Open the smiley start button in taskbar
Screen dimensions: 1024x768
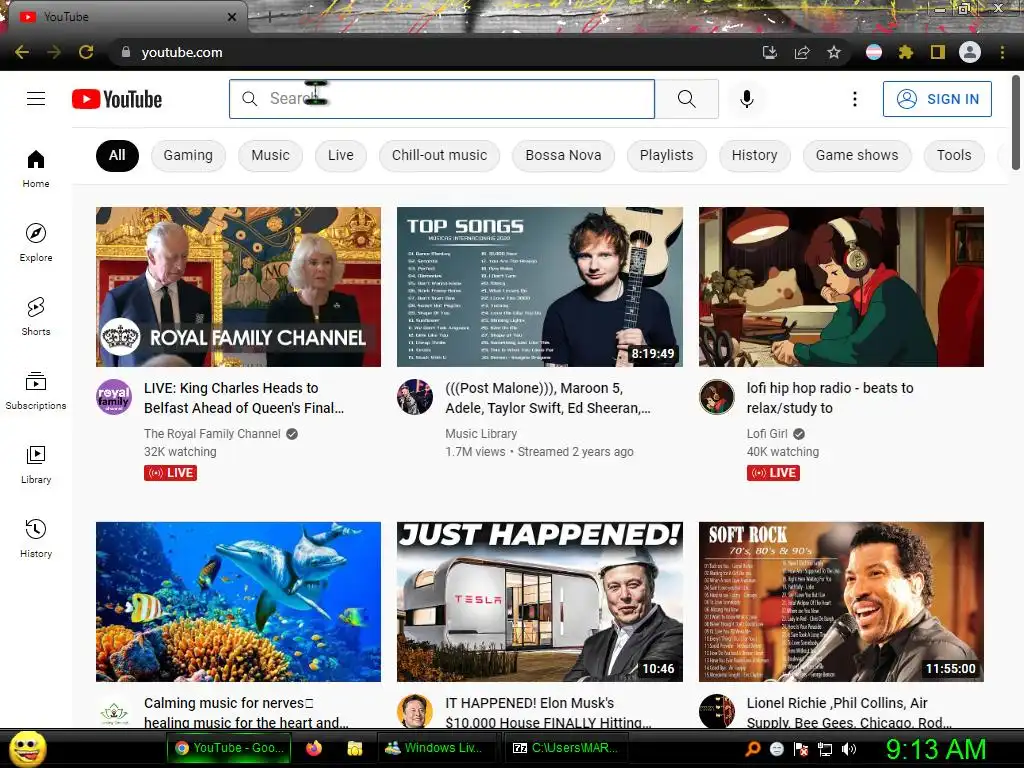[x=28, y=748]
